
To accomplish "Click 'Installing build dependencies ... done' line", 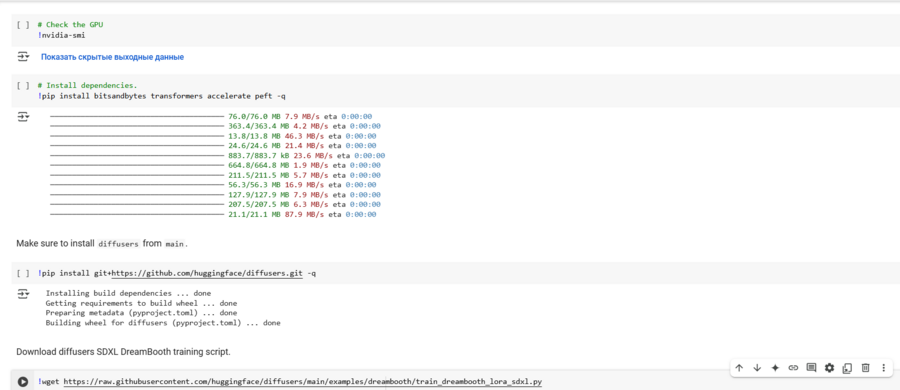I will click(x=129, y=293).
